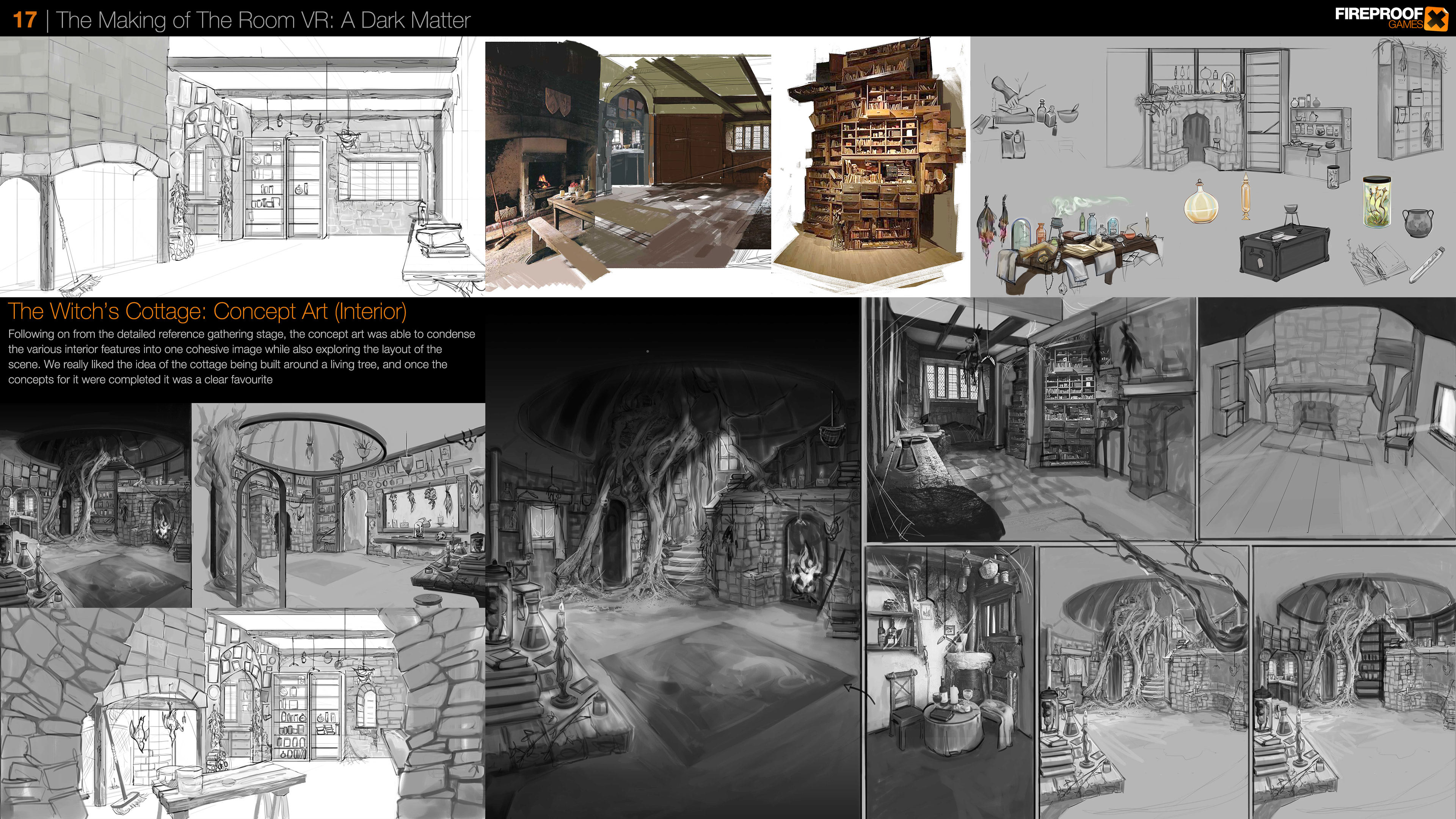
Task: Open the grey prop sketches sheet with potions
Action: click(x=1213, y=167)
